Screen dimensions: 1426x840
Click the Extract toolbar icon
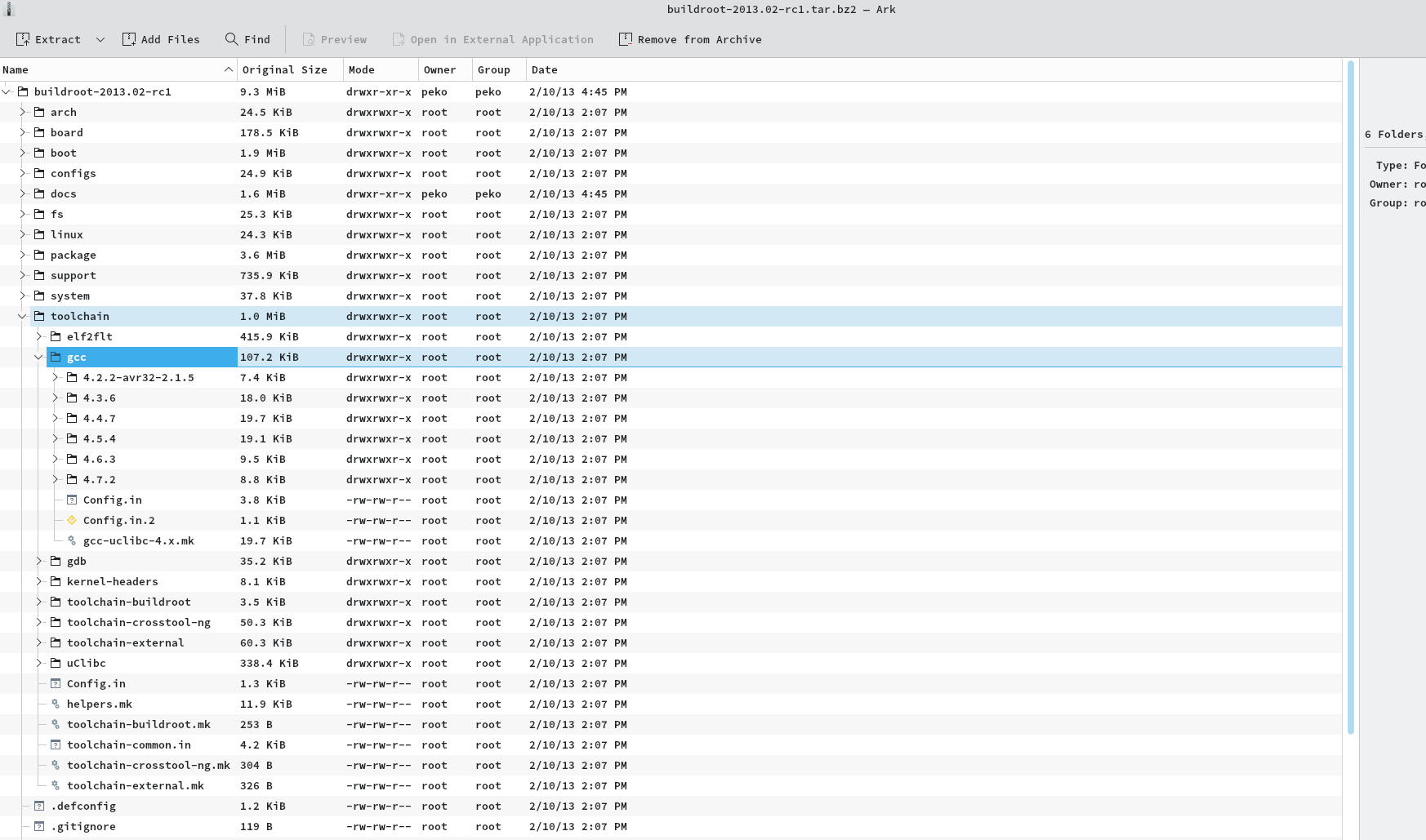point(23,39)
